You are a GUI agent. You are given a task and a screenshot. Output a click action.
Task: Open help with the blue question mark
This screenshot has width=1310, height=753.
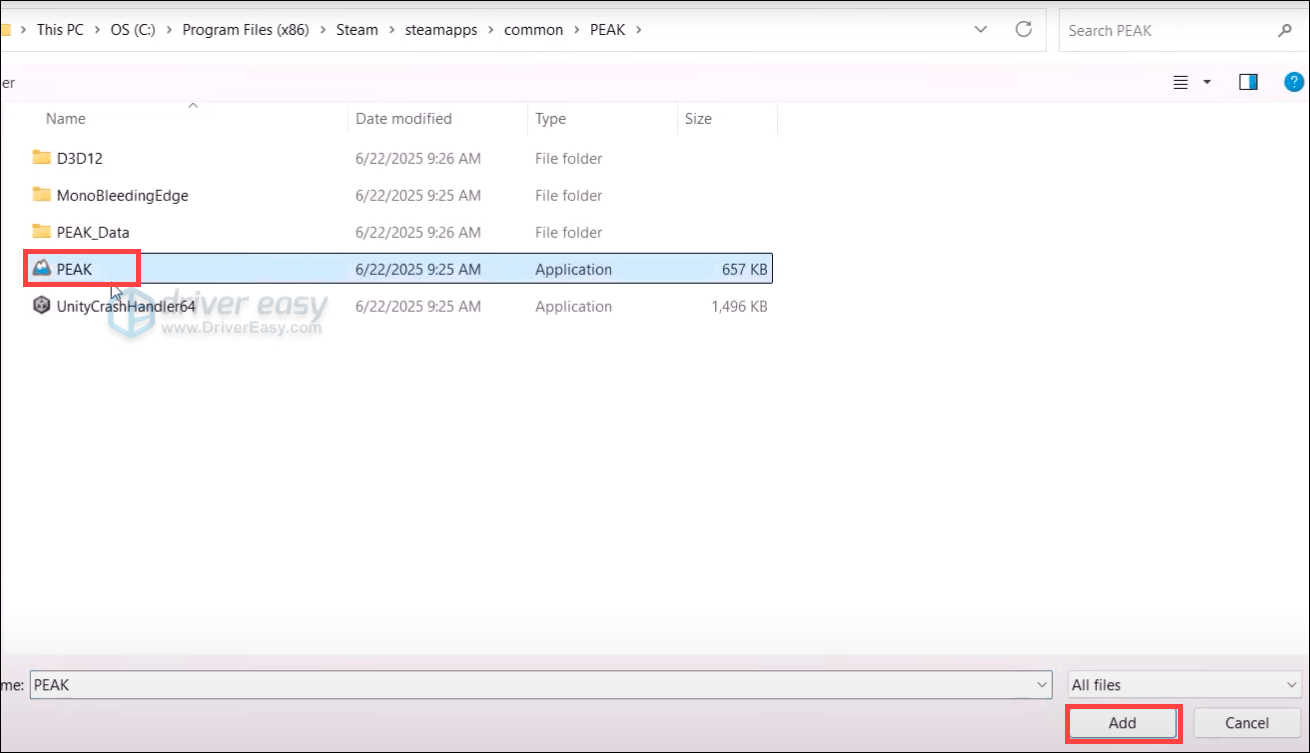(x=1292, y=82)
